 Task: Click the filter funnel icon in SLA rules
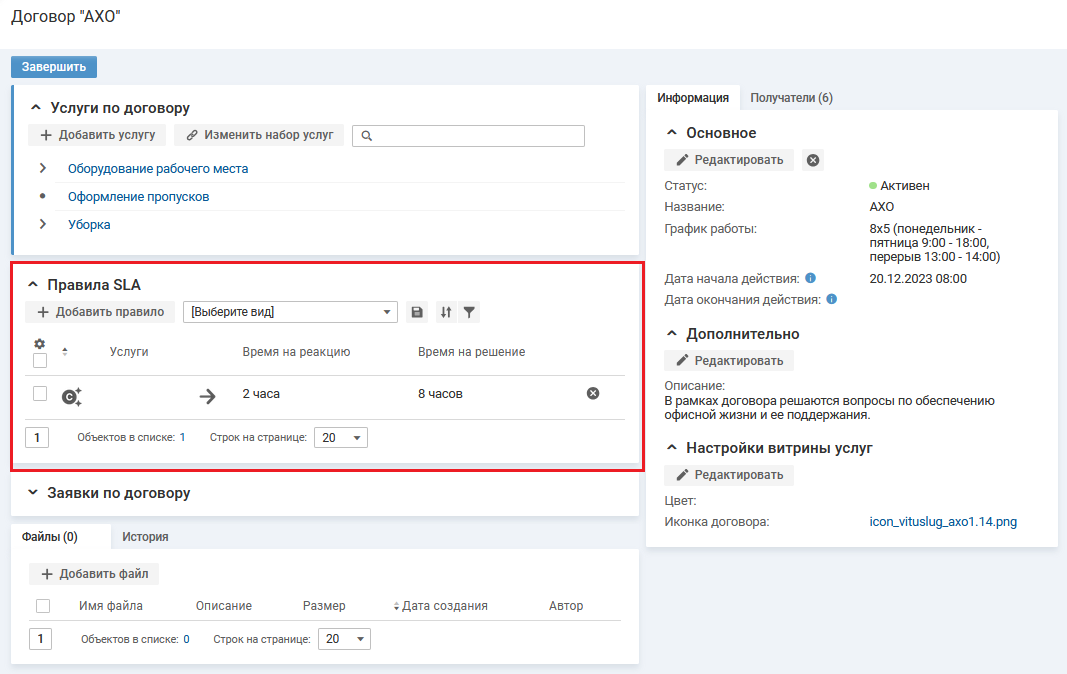[x=469, y=312]
